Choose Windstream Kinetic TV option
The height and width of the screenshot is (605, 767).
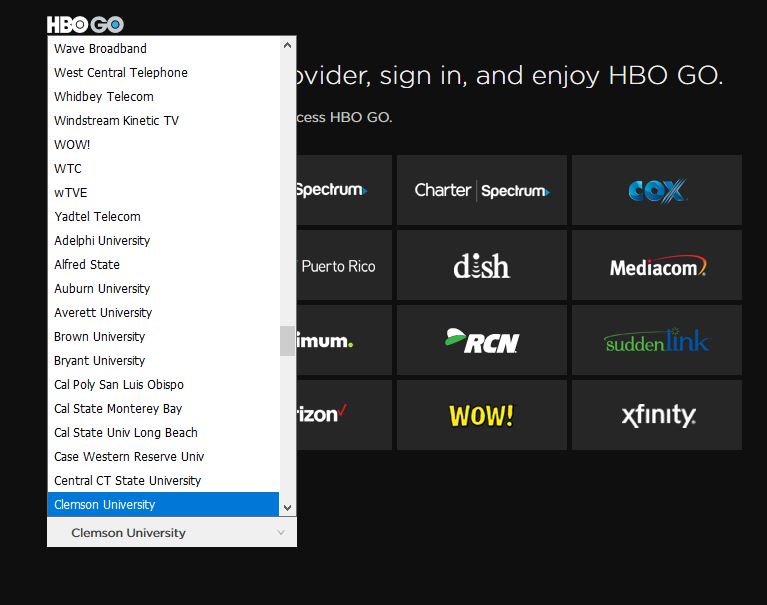click(x=163, y=120)
